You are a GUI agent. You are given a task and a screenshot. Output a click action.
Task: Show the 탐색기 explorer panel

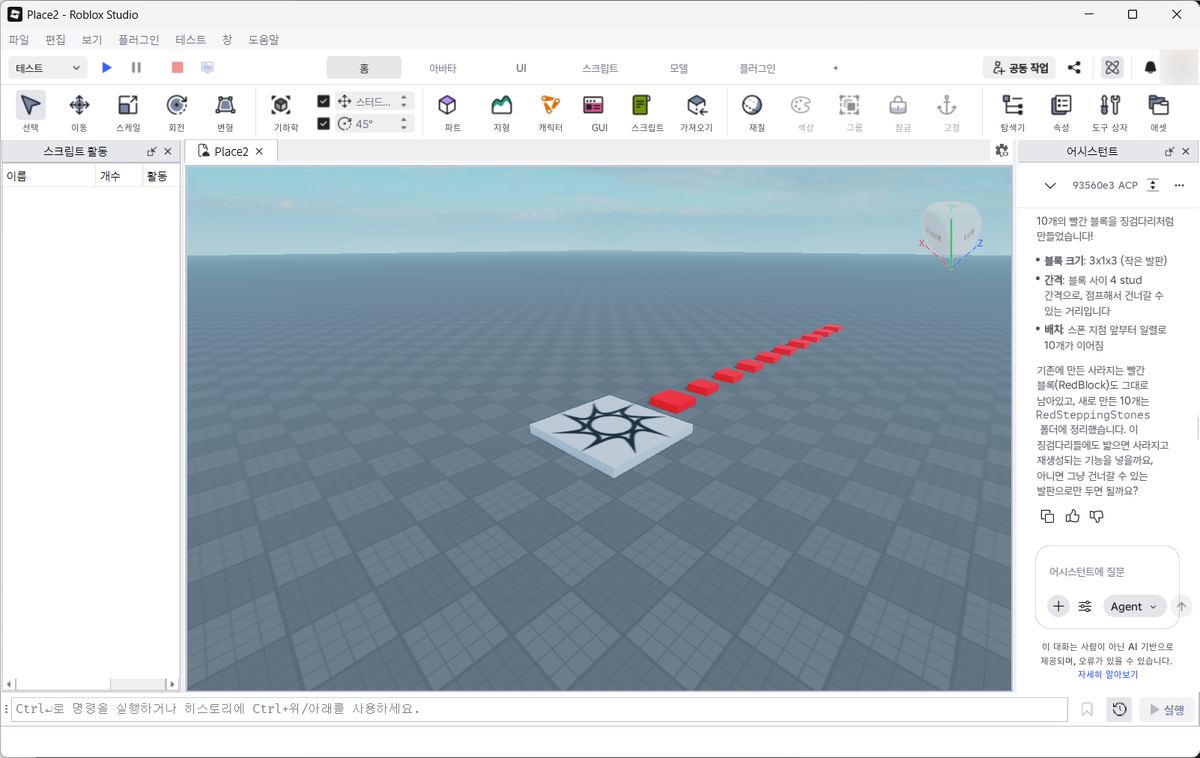coord(1012,113)
